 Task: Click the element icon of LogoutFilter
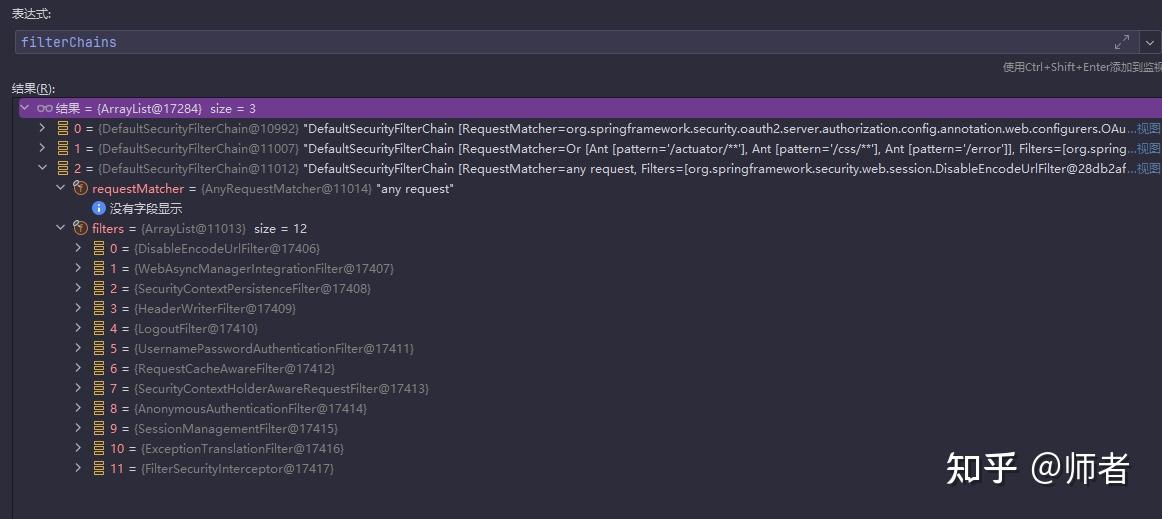99,328
